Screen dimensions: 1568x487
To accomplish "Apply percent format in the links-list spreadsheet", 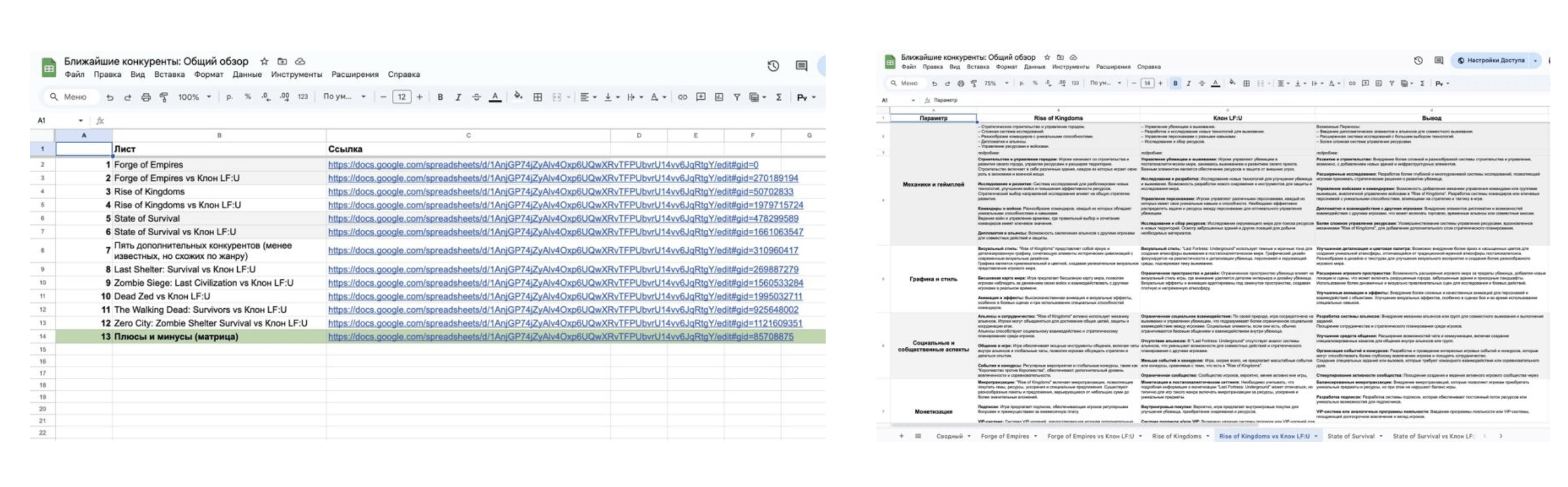I will (x=248, y=97).
